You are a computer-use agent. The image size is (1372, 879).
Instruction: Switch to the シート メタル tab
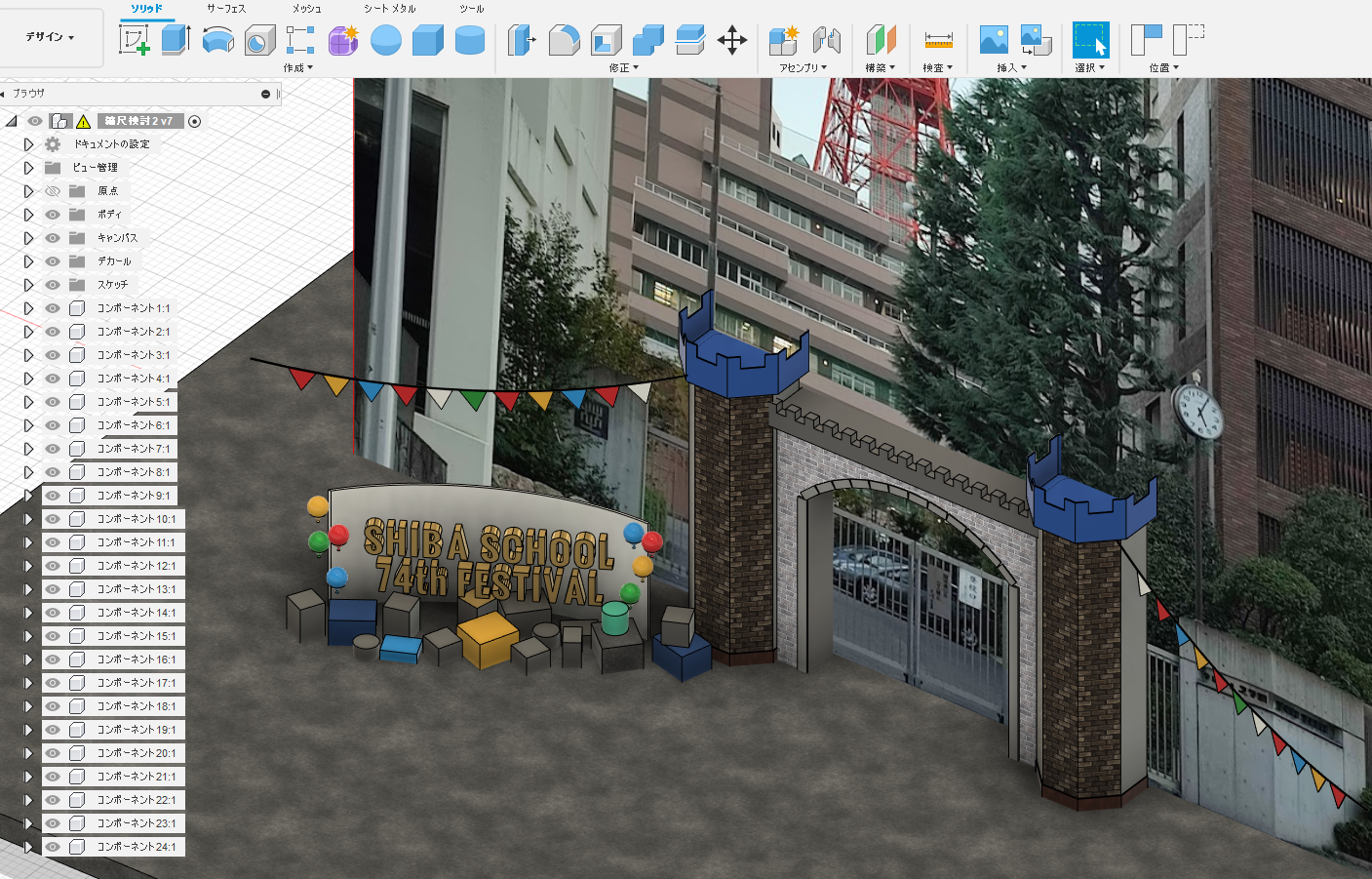tap(389, 9)
